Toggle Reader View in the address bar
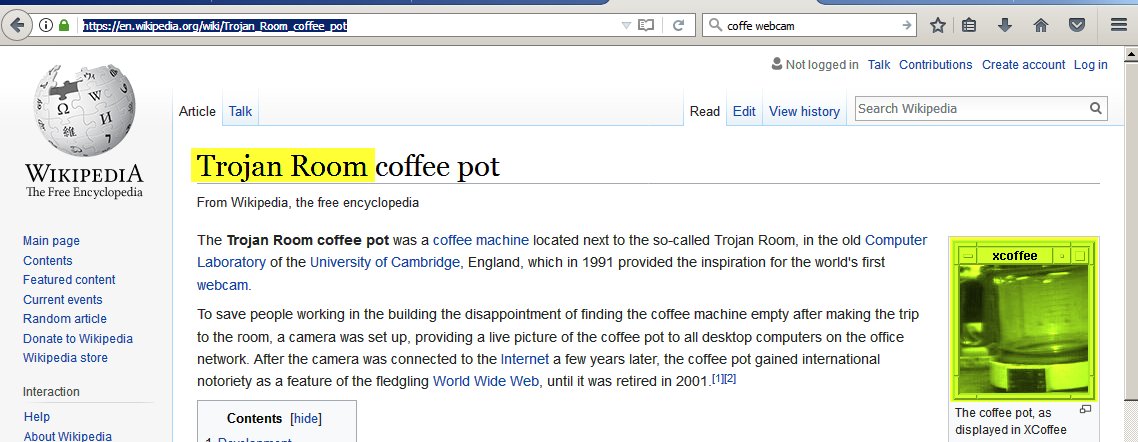 [647, 26]
